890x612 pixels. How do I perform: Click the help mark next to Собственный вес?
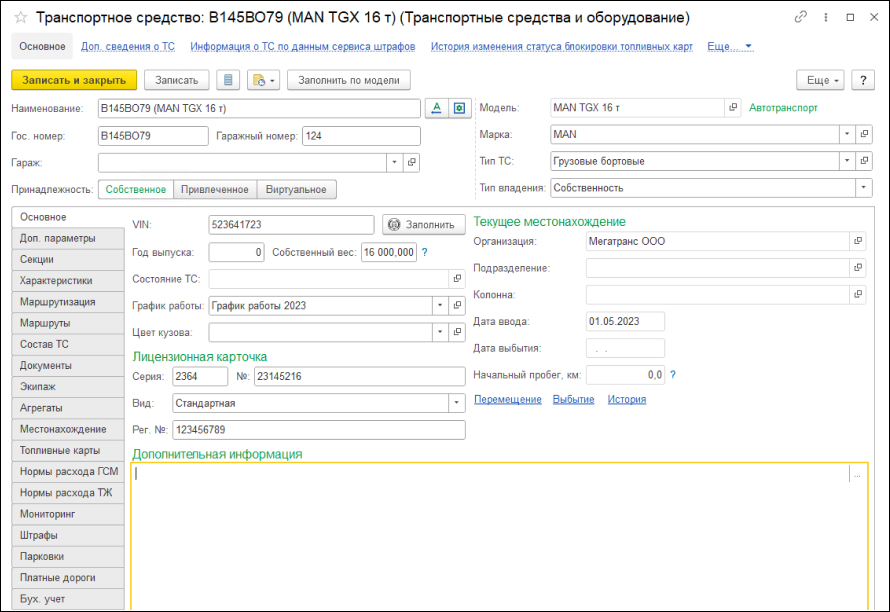coord(425,253)
